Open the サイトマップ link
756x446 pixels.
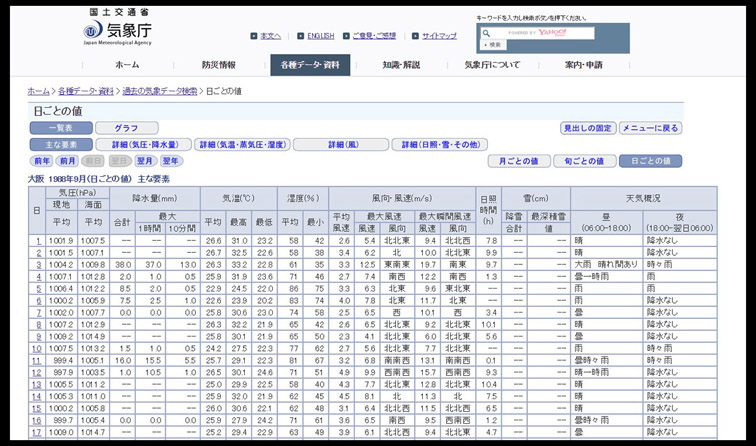coord(439,36)
